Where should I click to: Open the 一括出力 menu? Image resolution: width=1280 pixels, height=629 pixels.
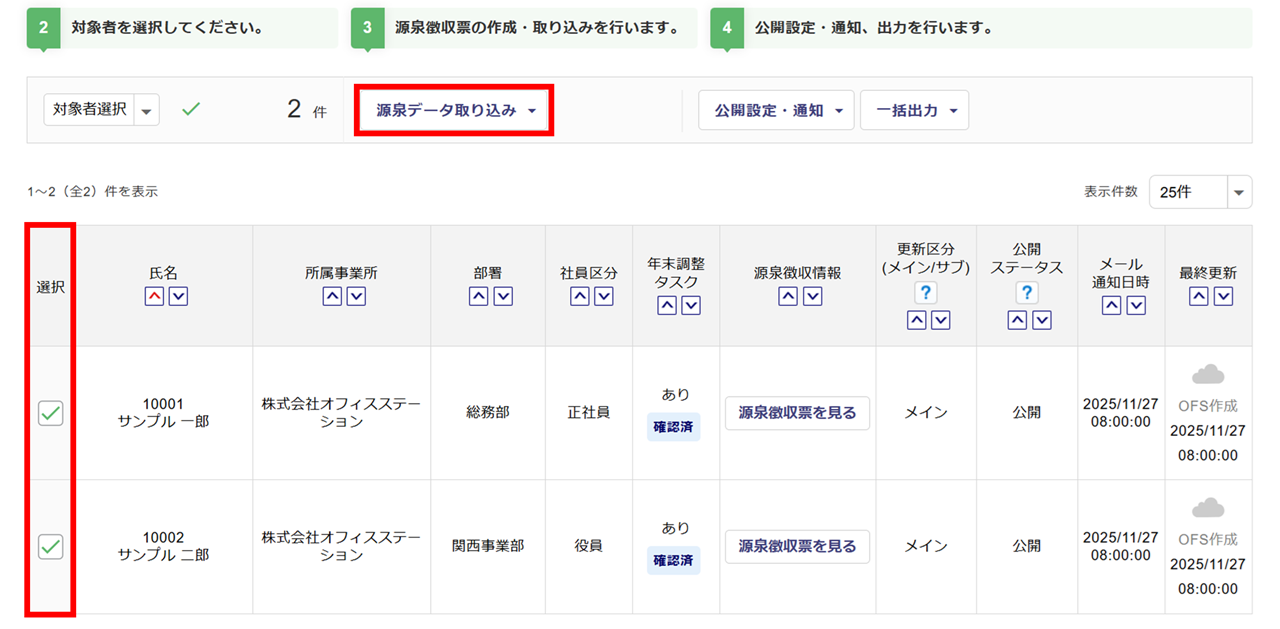pyautogui.click(x=914, y=111)
